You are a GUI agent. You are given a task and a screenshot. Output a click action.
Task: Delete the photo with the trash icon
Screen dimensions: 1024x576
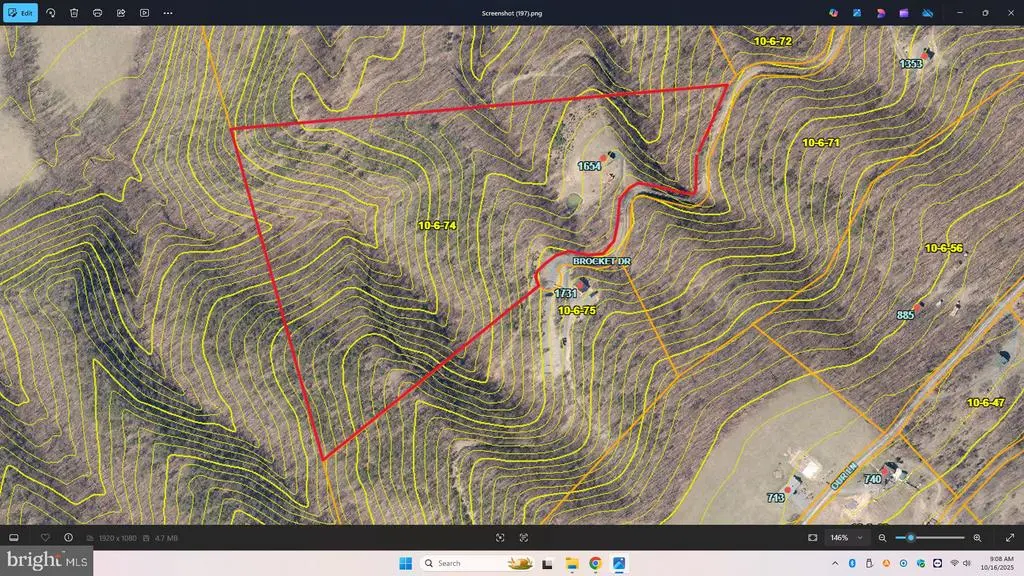[73, 13]
